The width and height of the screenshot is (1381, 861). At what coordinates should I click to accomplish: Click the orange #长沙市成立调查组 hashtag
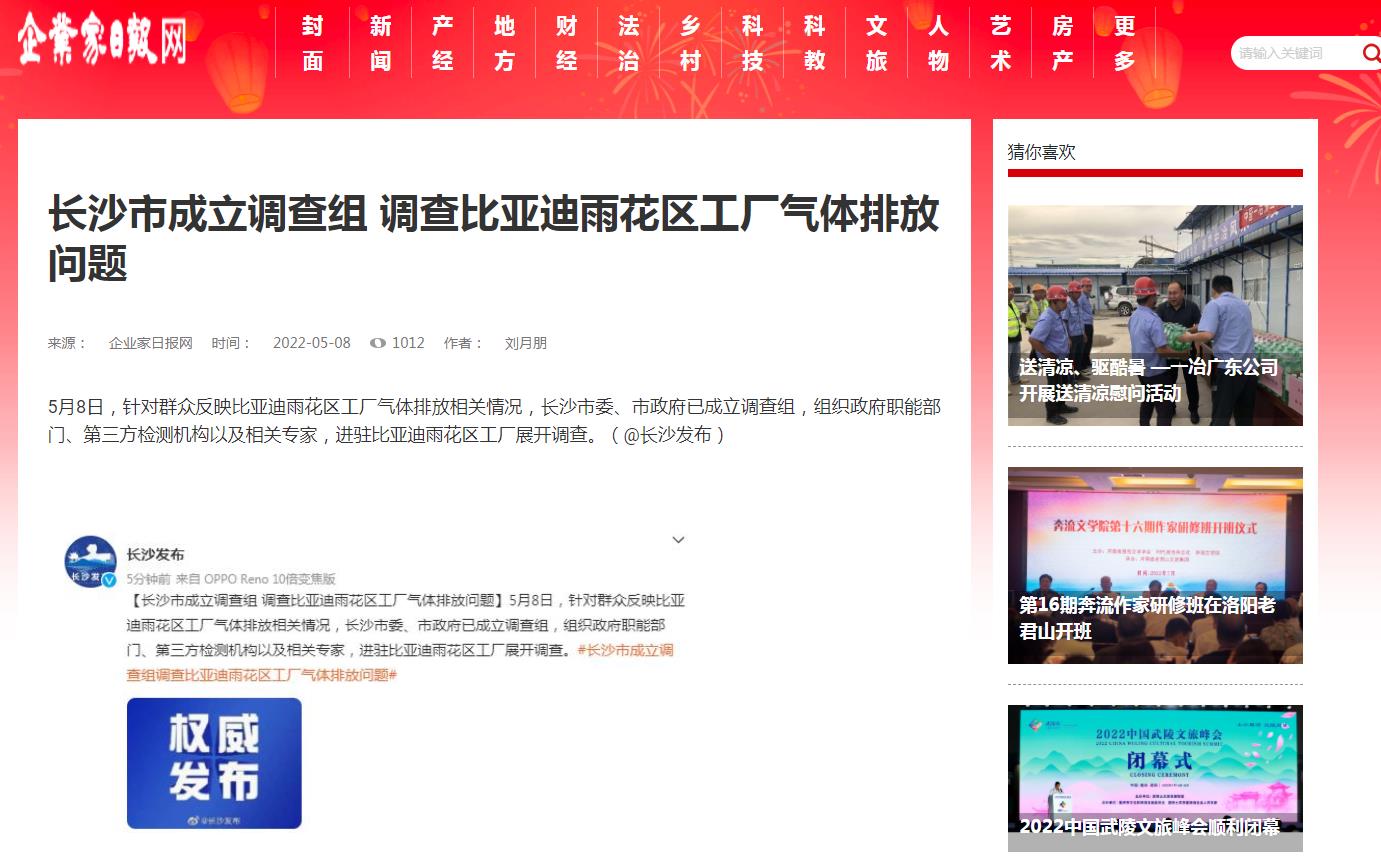[x=400, y=663]
